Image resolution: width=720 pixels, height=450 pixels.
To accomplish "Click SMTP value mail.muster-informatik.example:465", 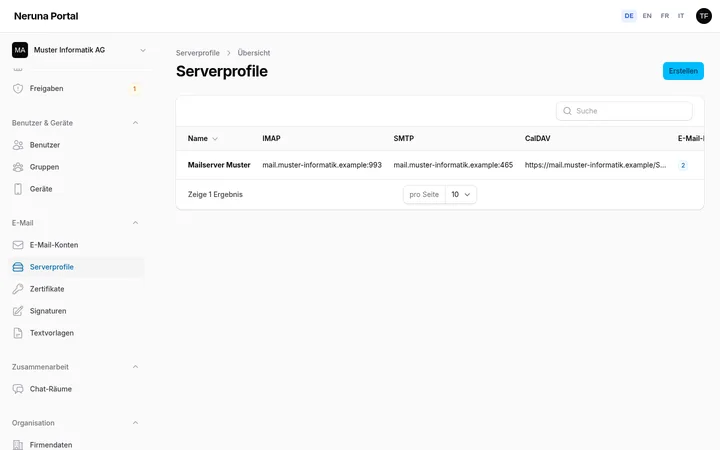I will 453,165.
